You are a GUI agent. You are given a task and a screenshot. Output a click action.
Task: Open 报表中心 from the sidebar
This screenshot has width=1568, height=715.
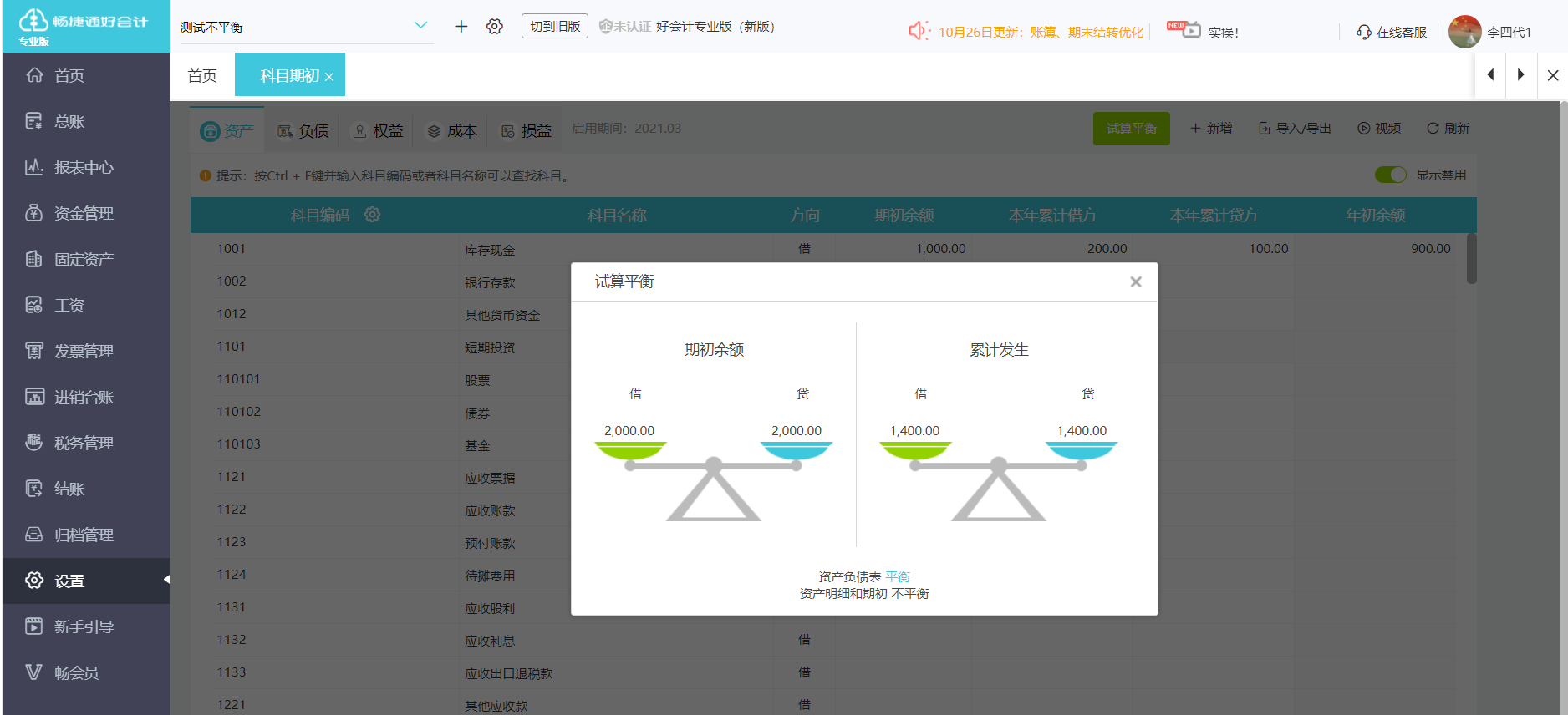[83, 168]
